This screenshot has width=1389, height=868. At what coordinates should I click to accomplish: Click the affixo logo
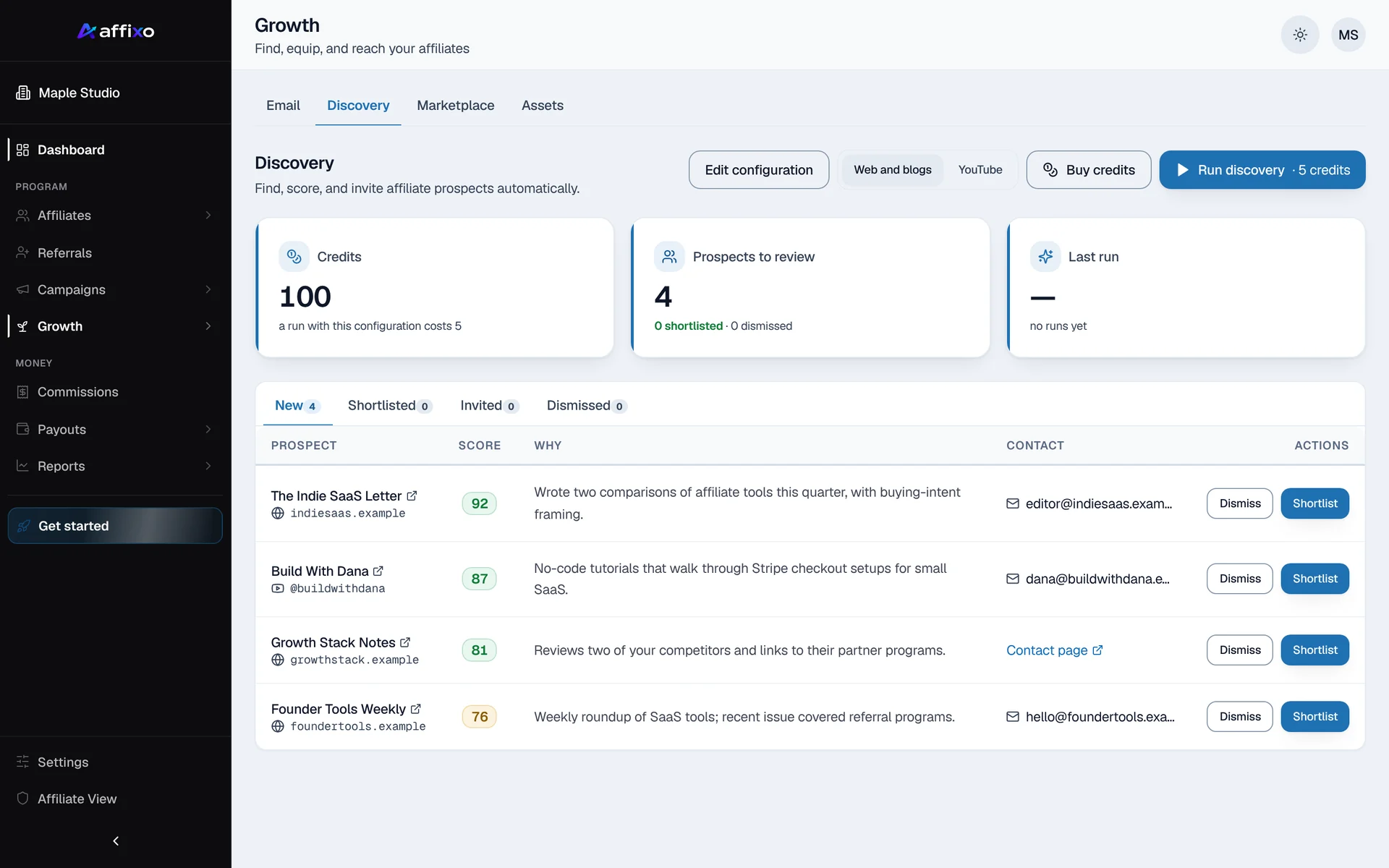(116, 31)
